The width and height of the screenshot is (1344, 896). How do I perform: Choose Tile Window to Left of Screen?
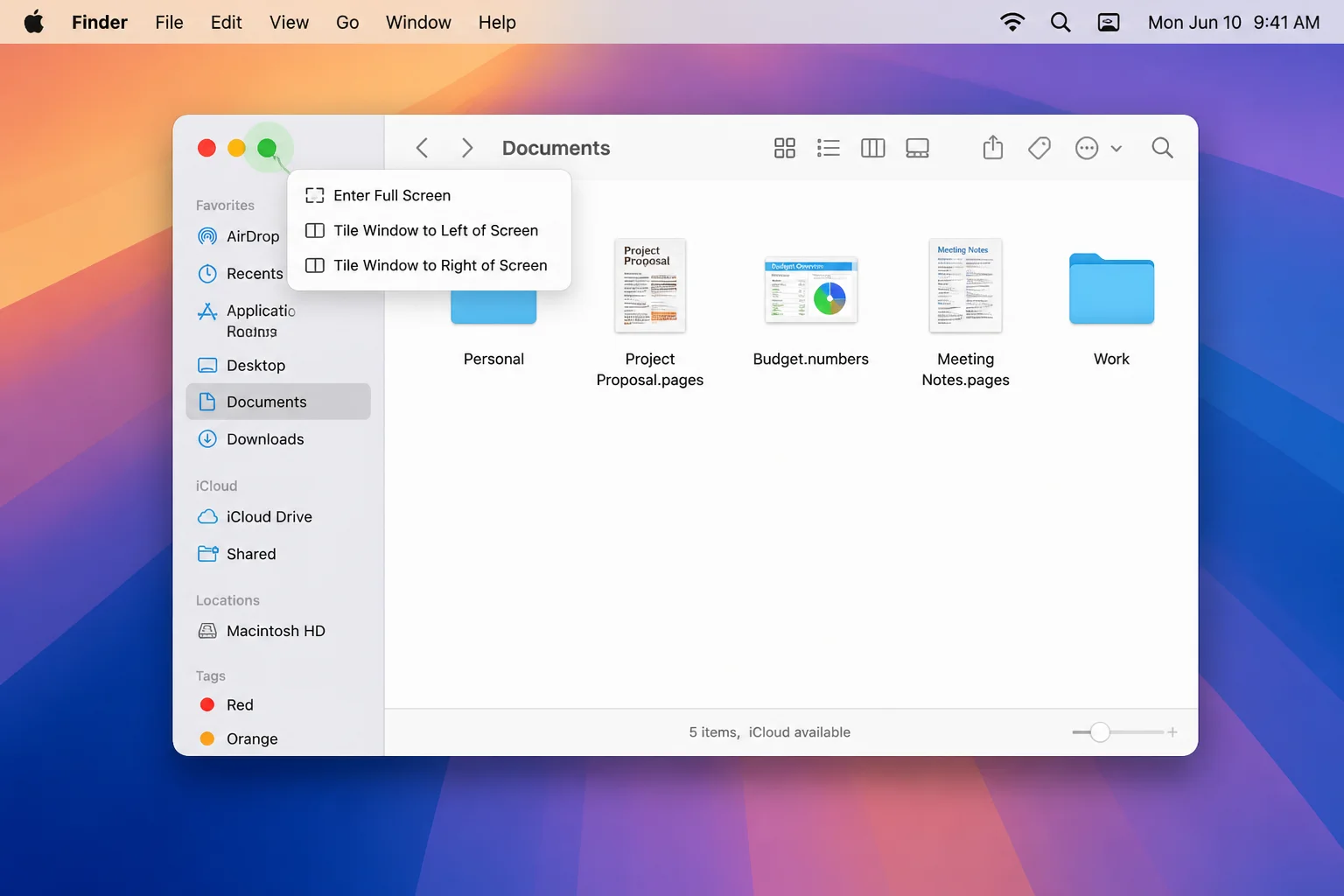pos(429,230)
